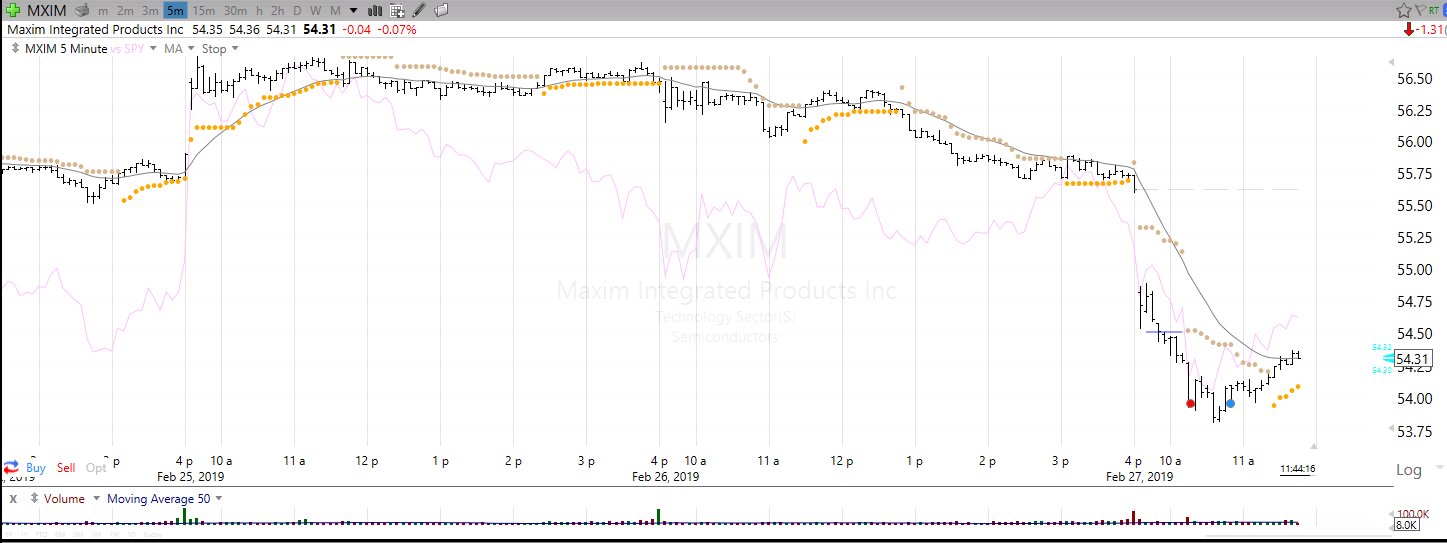Image resolution: width=1447 pixels, height=543 pixels.
Task: Switch to the 3m timeframe
Action: tap(150, 11)
